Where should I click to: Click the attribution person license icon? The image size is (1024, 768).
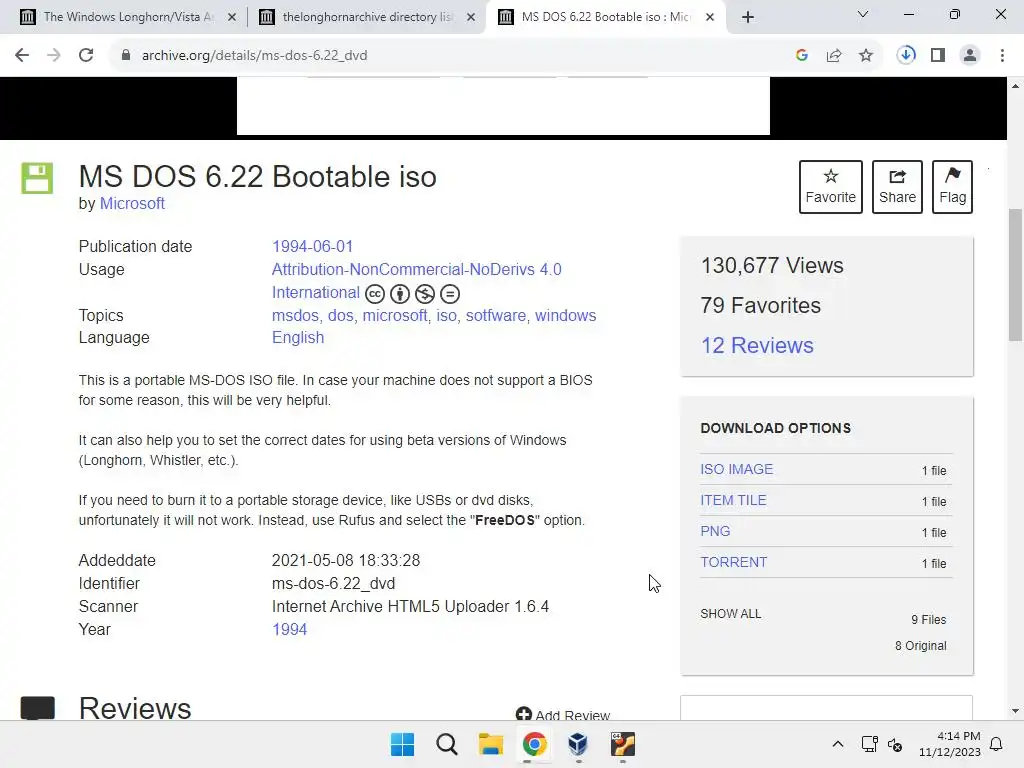(400, 294)
